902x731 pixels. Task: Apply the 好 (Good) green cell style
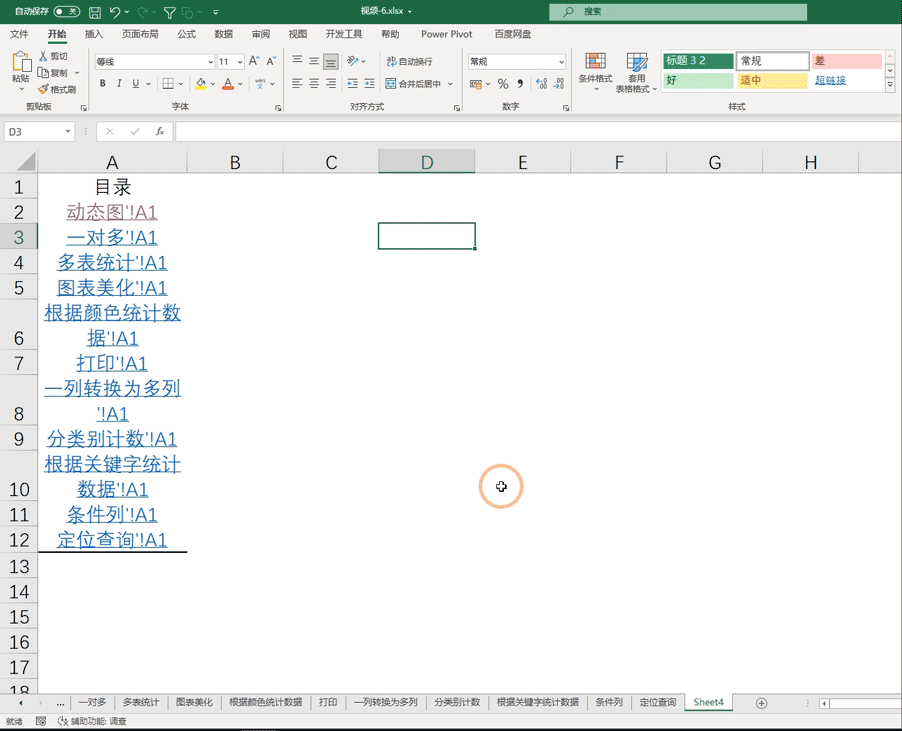point(698,80)
